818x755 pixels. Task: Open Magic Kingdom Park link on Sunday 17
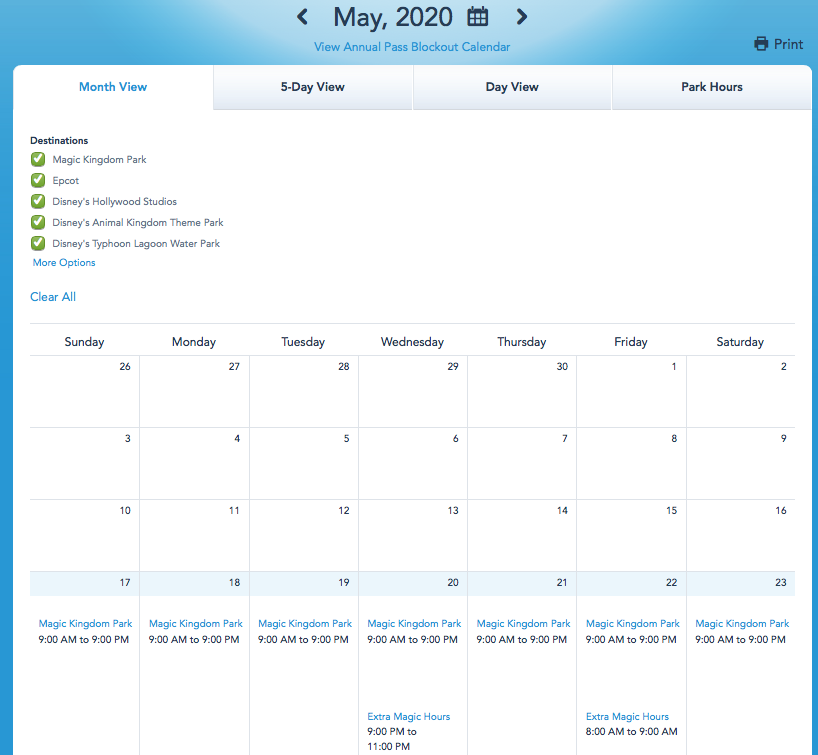coord(86,624)
